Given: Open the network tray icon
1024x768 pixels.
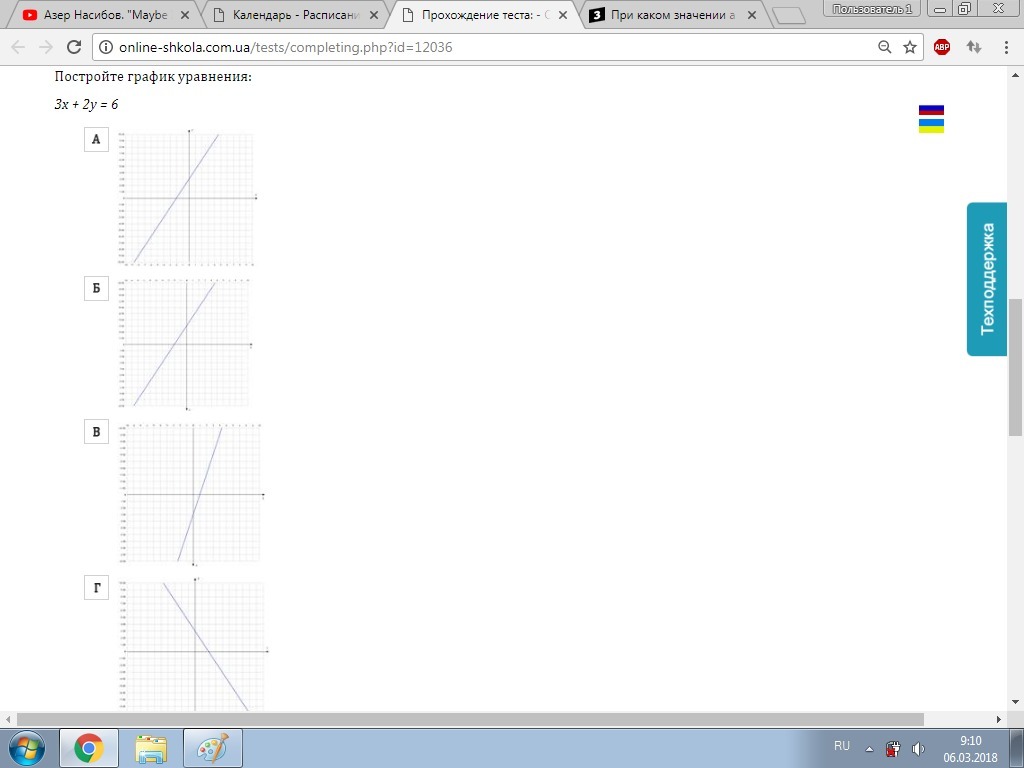Looking at the screenshot, I should 893,748.
